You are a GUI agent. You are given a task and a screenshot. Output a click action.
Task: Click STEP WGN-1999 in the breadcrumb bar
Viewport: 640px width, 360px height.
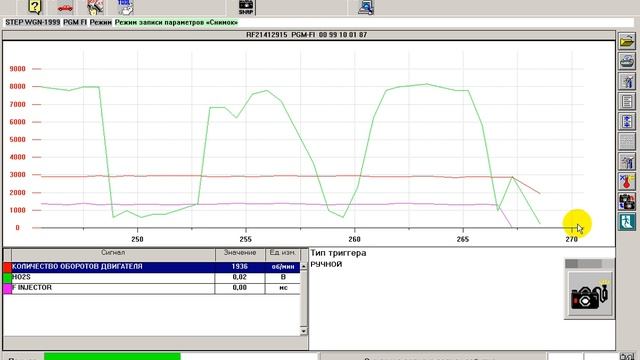pos(33,22)
